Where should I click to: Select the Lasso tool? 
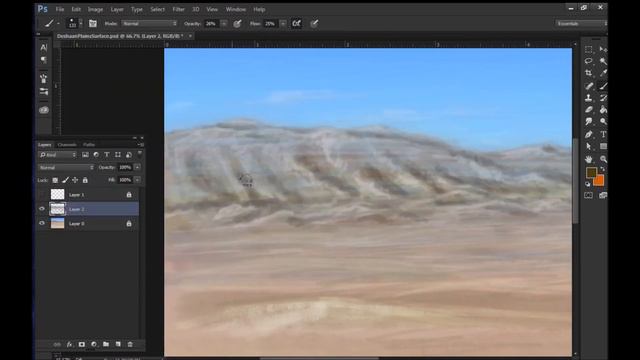point(589,61)
